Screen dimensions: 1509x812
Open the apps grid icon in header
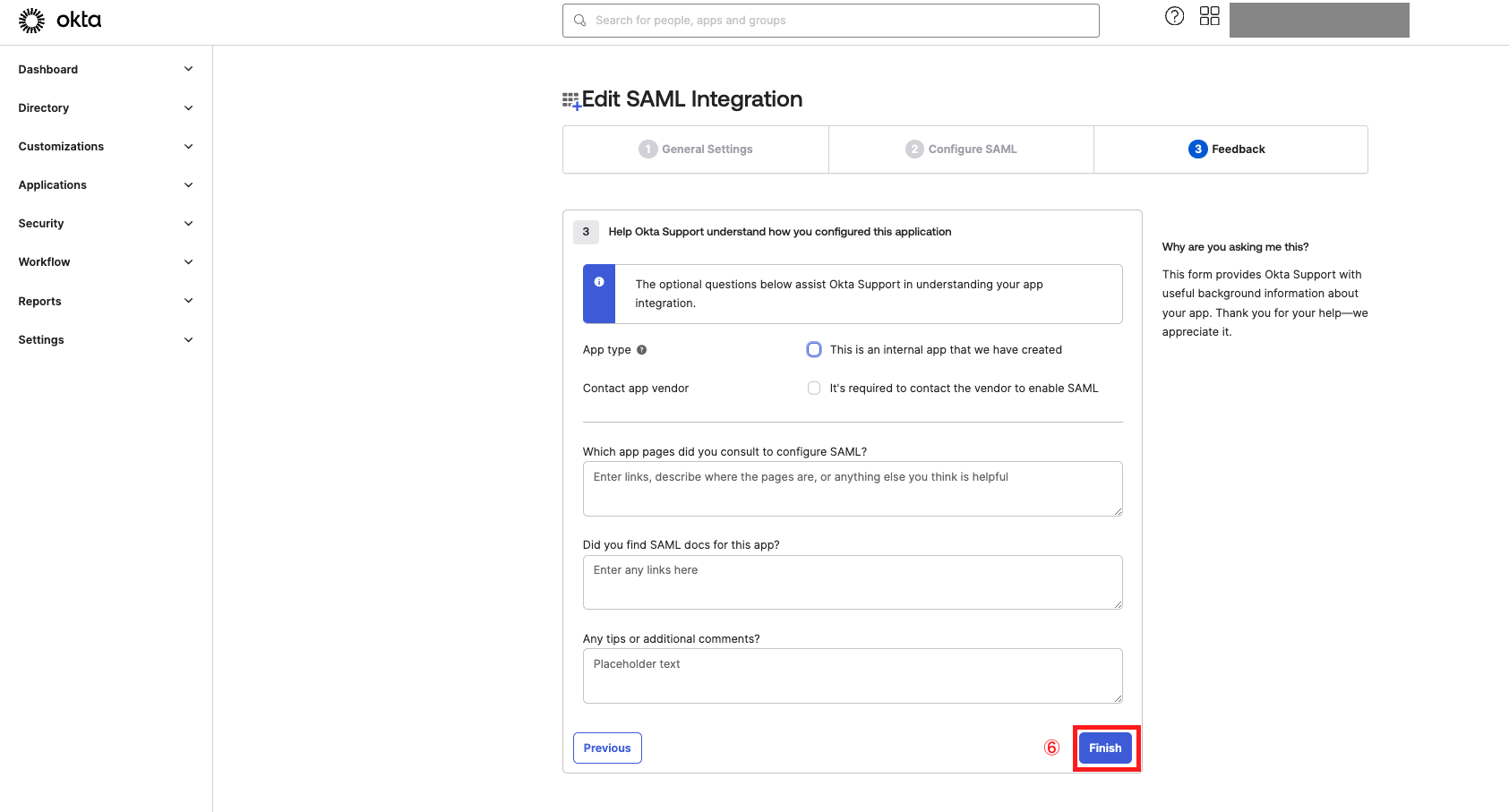1210,16
